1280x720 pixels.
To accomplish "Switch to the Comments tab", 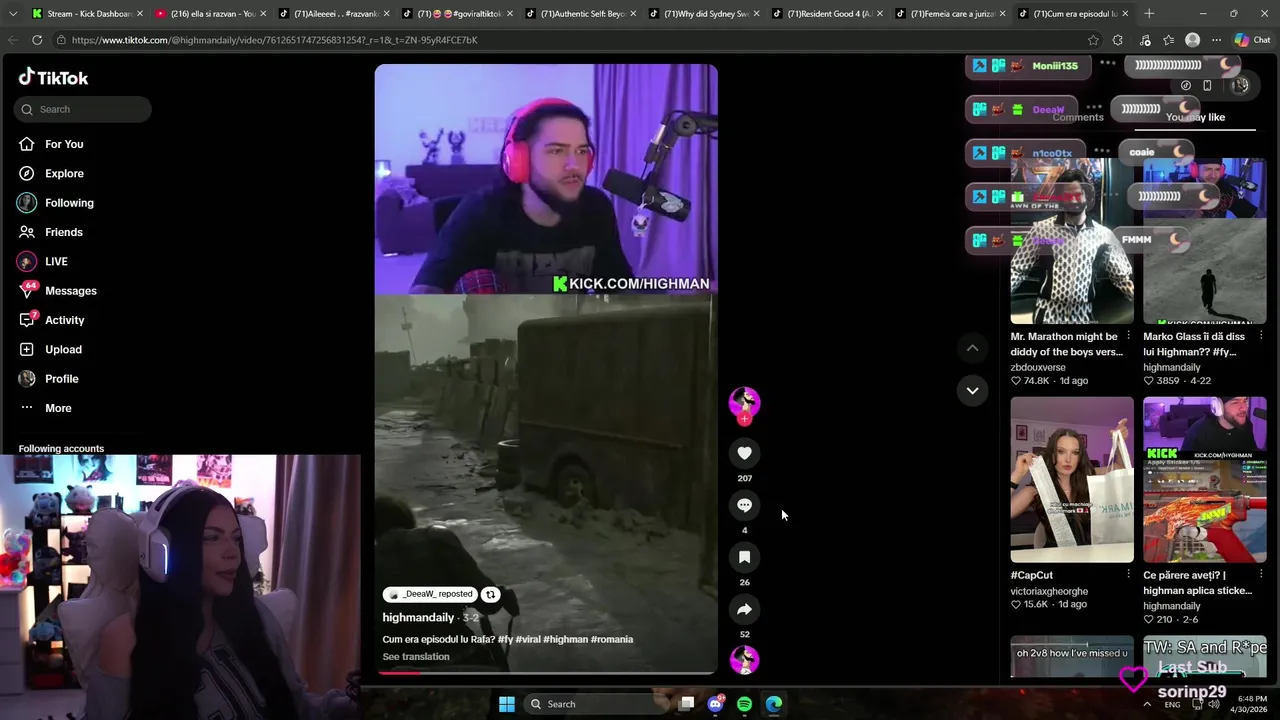I will [x=1078, y=117].
